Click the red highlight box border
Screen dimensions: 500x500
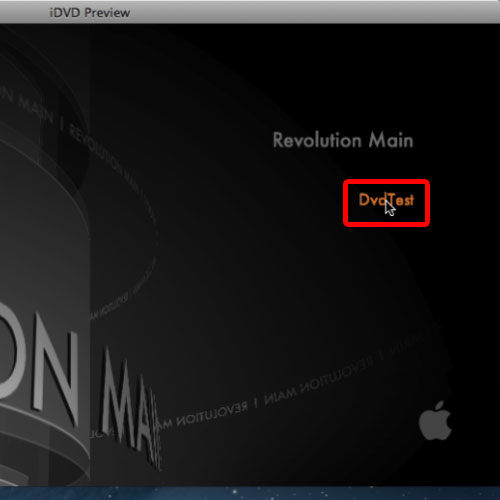click(x=386, y=181)
